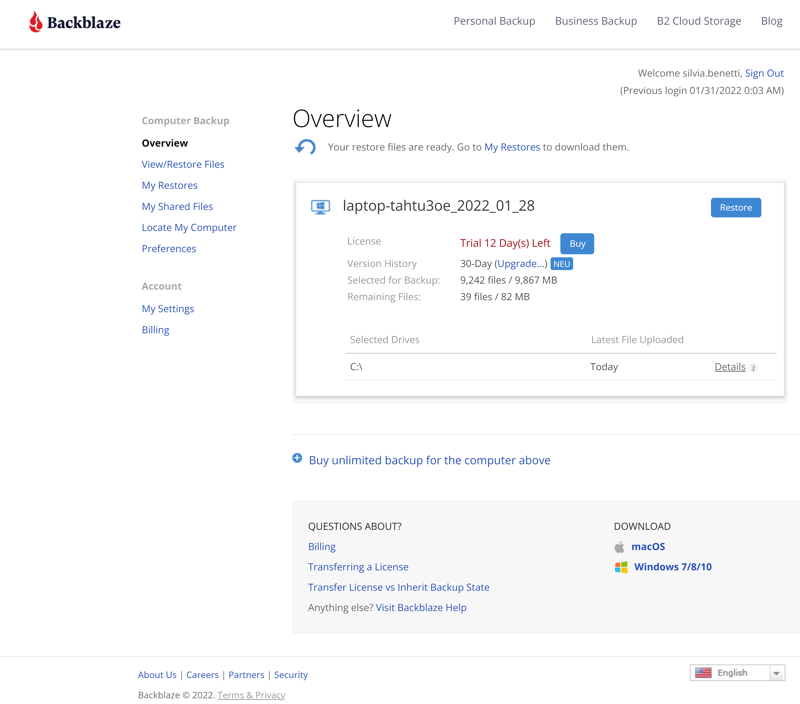Click the NEU badge next to Version History

pos(562,264)
